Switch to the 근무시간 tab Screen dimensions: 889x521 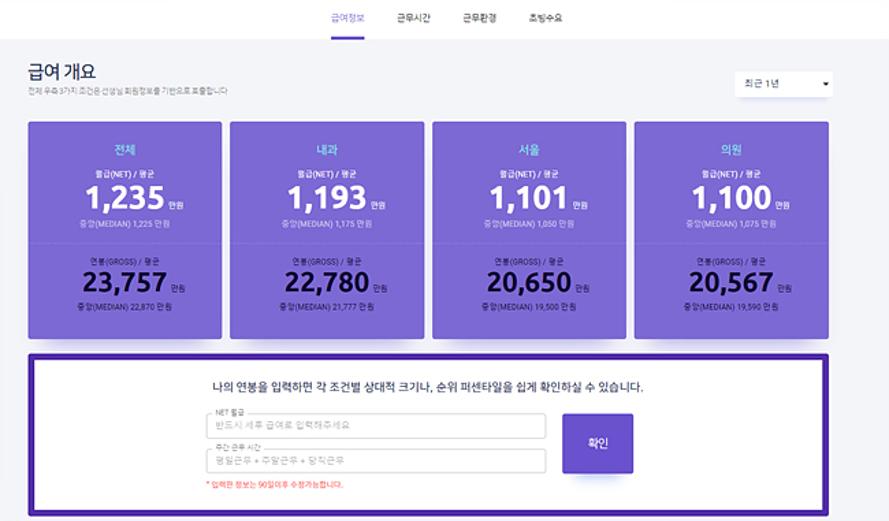pyautogui.click(x=413, y=18)
